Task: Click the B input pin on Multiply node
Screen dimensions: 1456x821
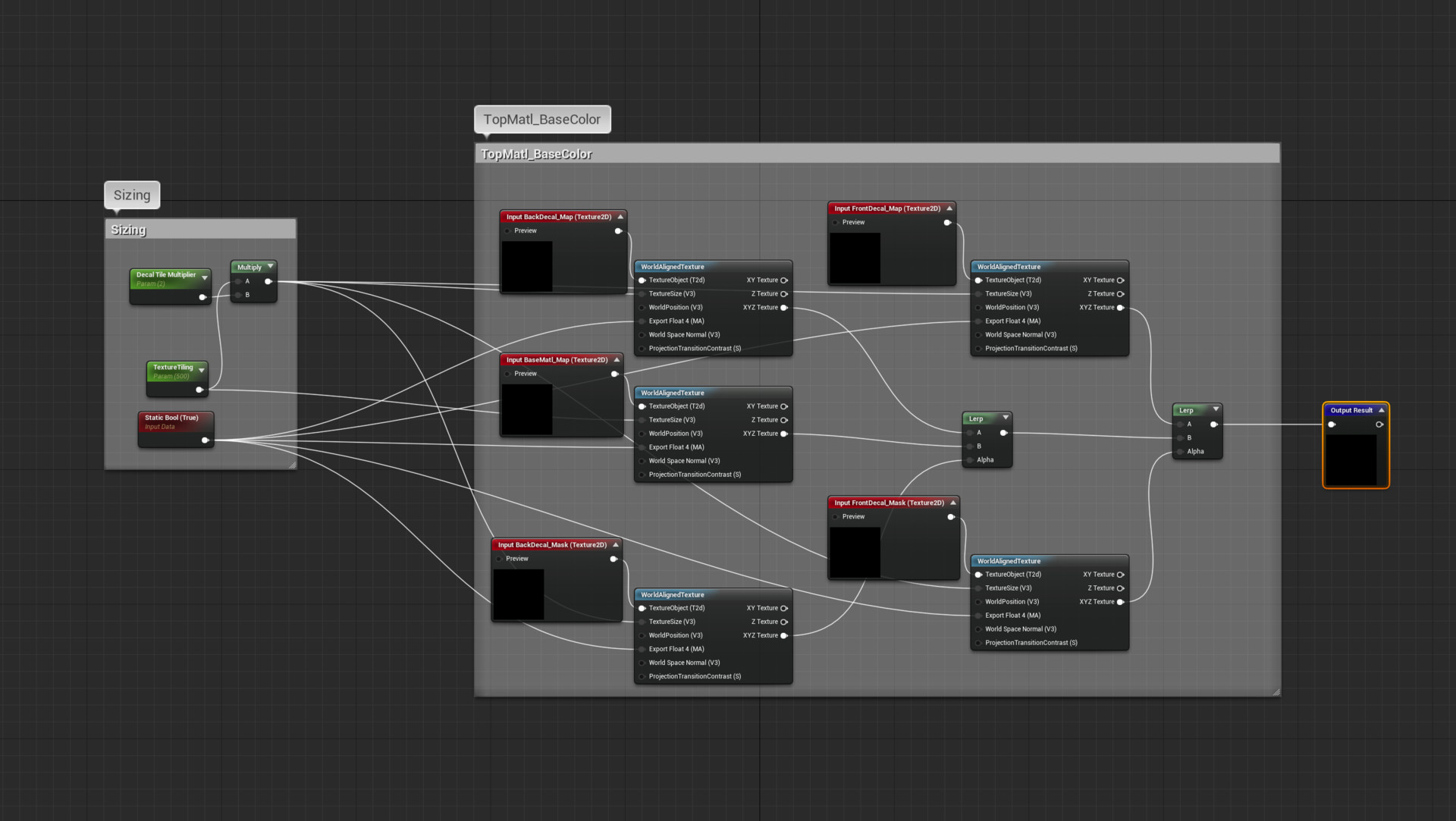Action: point(238,295)
